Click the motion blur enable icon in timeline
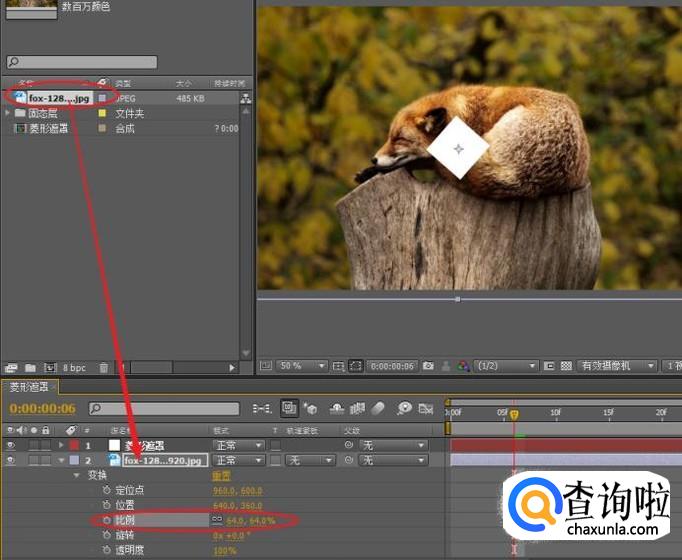Screen dimensions: 682x560 coord(378,408)
